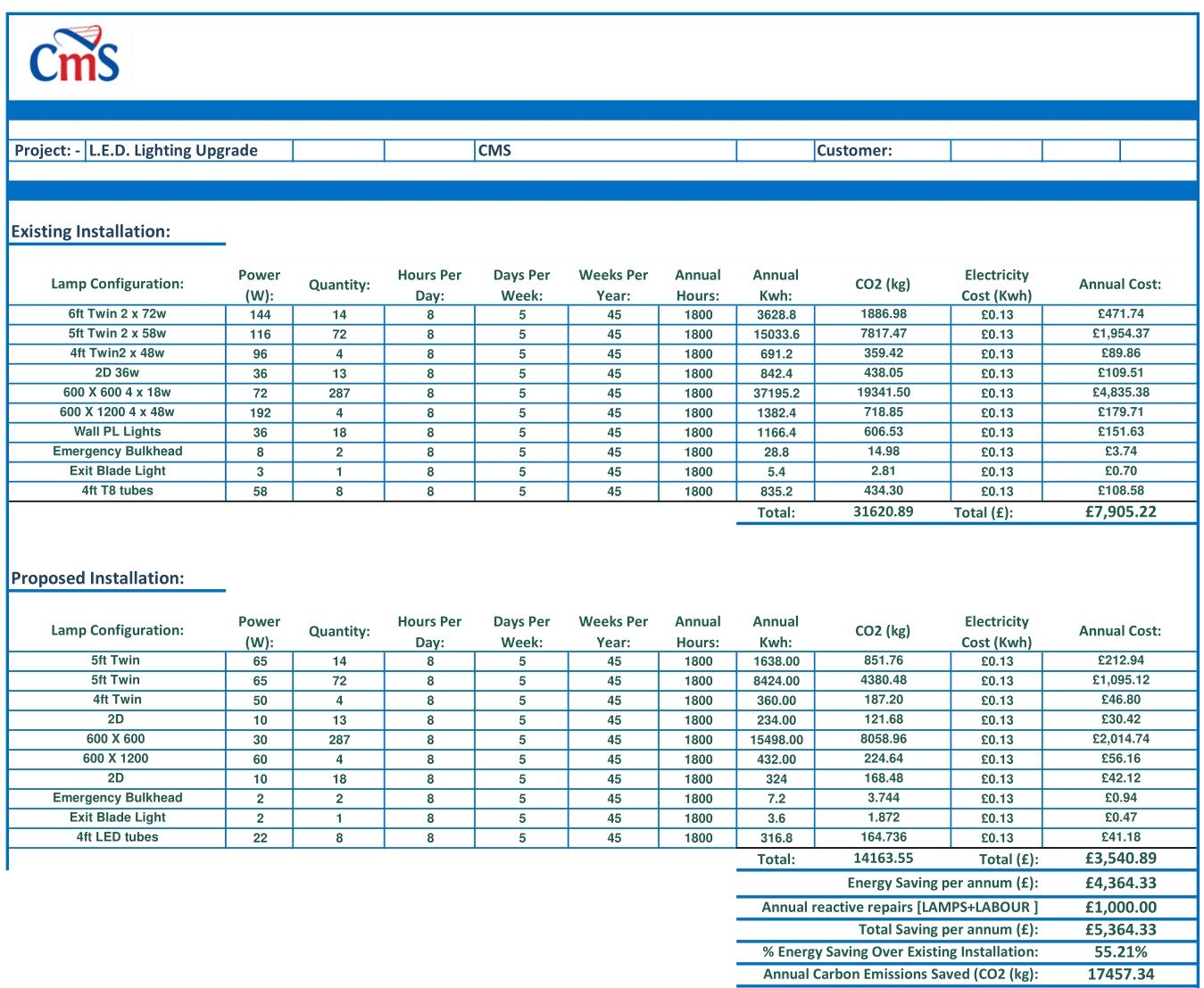Click the proposed '600 X 1200' row label
Screen dimensions: 1204x988
(x=116, y=759)
